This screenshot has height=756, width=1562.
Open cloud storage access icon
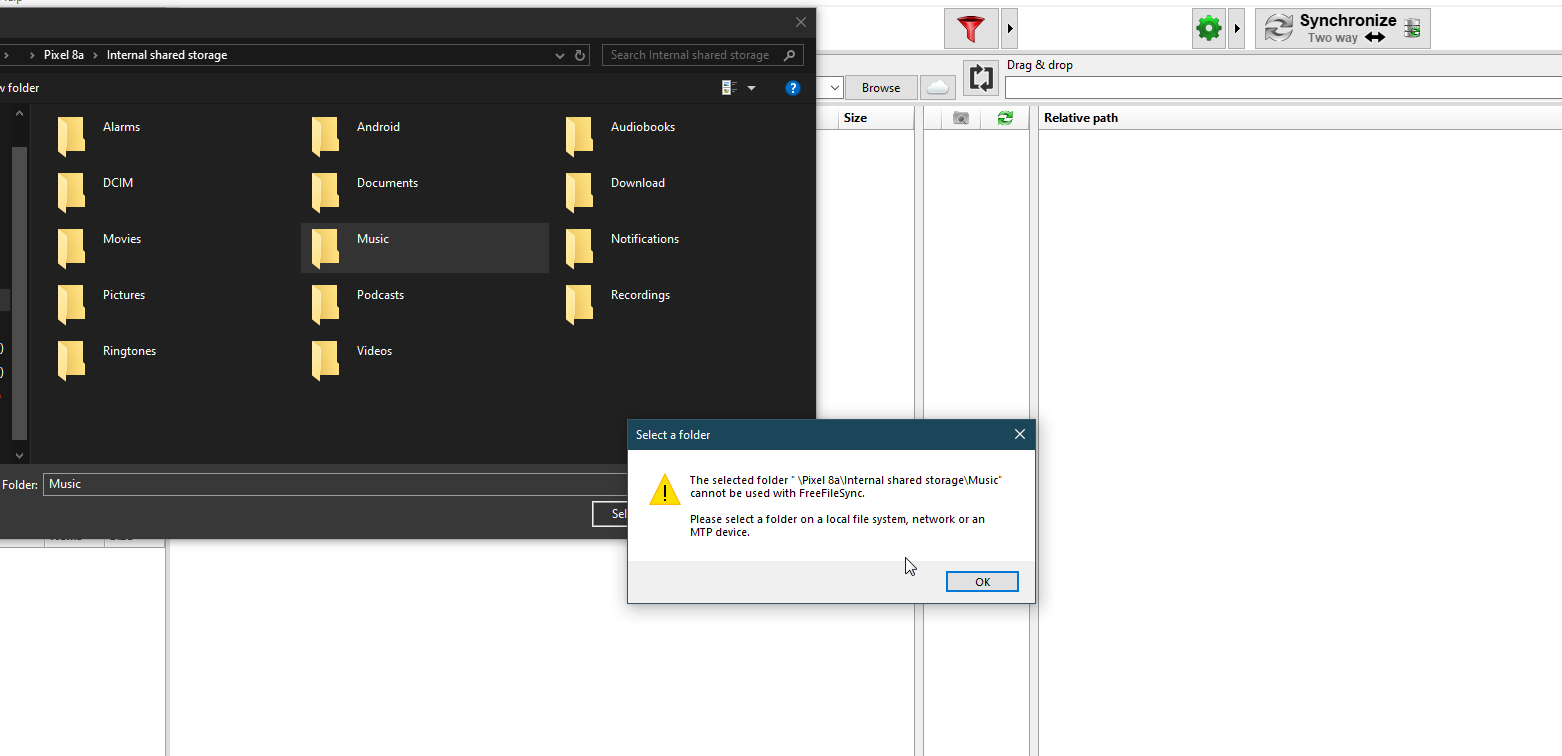click(937, 88)
